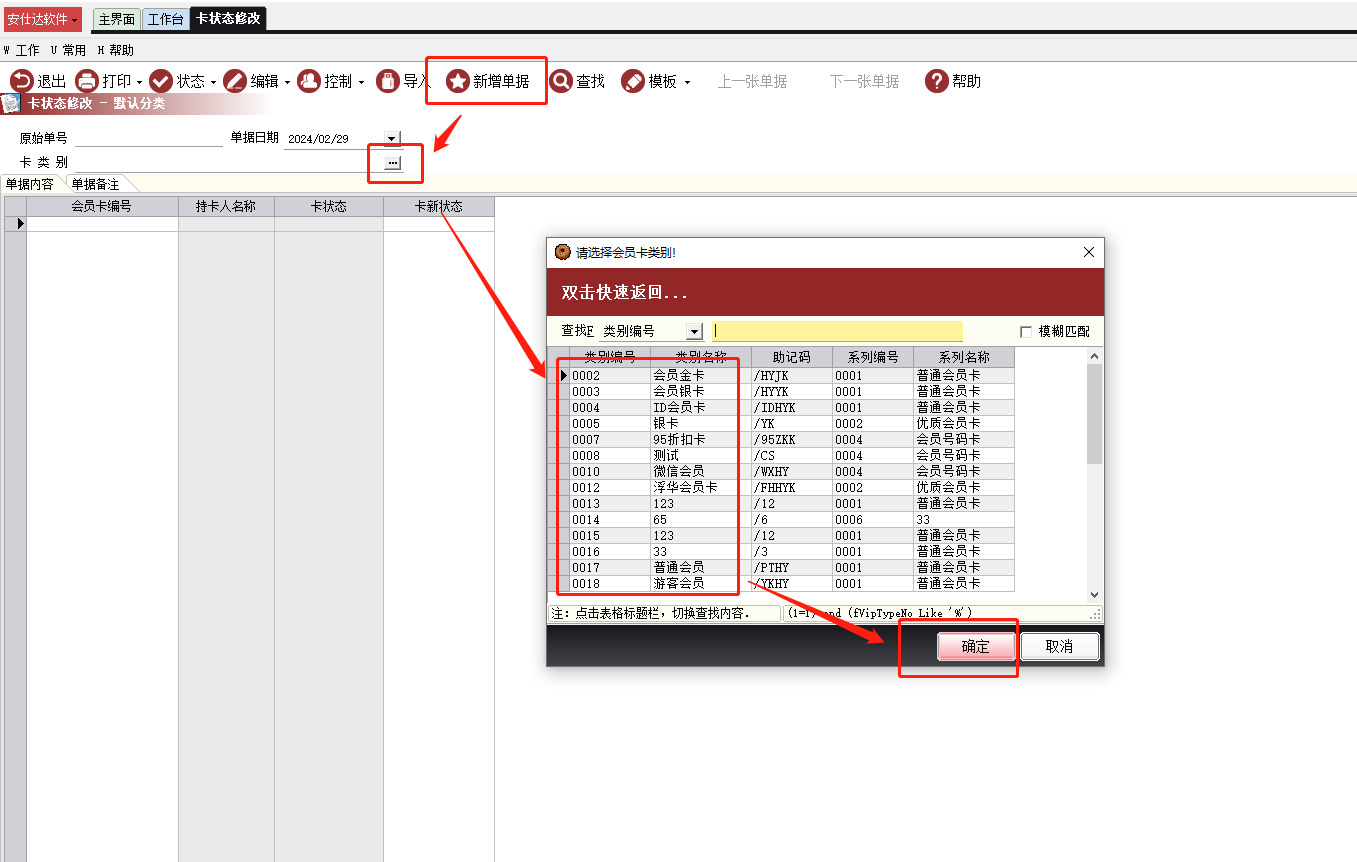Image resolution: width=1357 pixels, height=862 pixels.
Task: Click the 卡状态 column header
Action: [x=329, y=206]
